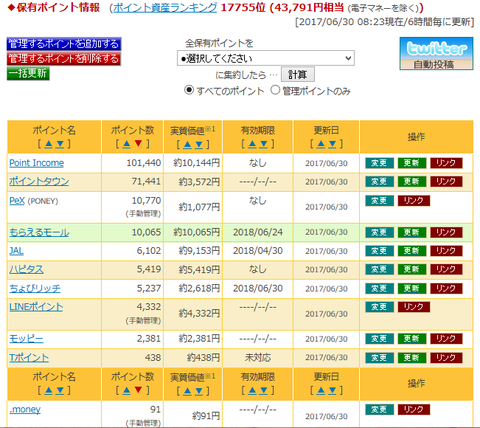Sort 更新日 ascending in top header
This screenshot has height=428, width=480.
pyautogui.click(x=321, y=144)
